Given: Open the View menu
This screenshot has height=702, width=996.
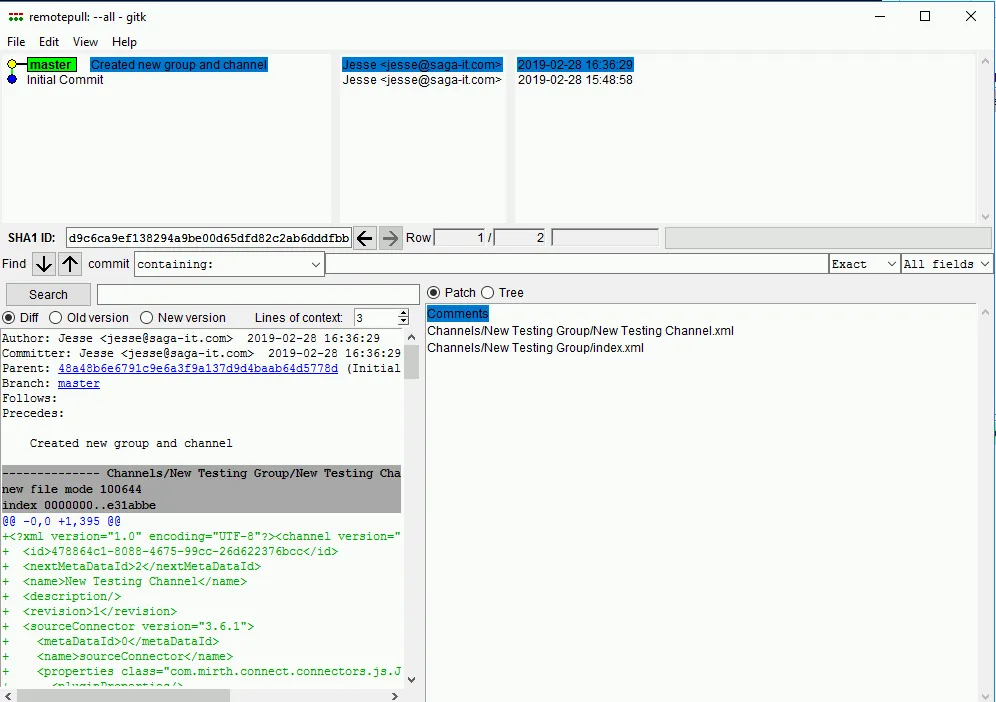Looking at the screenshot, I should (x=84, y=42).
